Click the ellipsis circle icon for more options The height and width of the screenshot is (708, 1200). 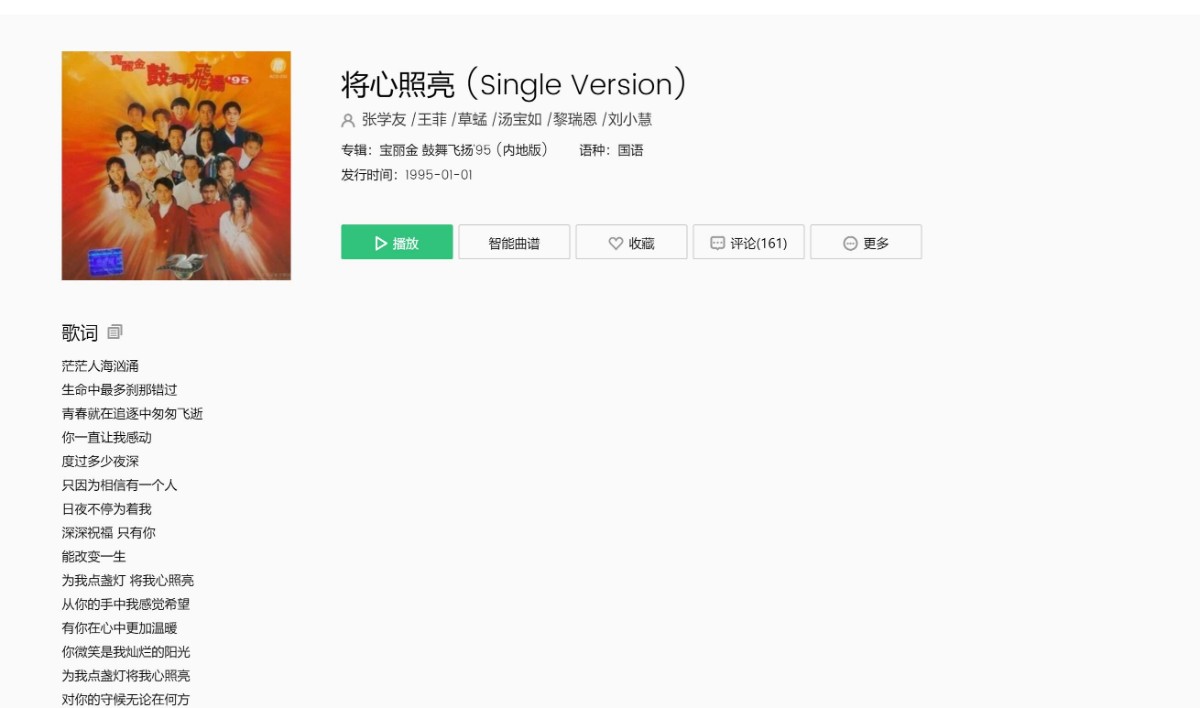850,243
